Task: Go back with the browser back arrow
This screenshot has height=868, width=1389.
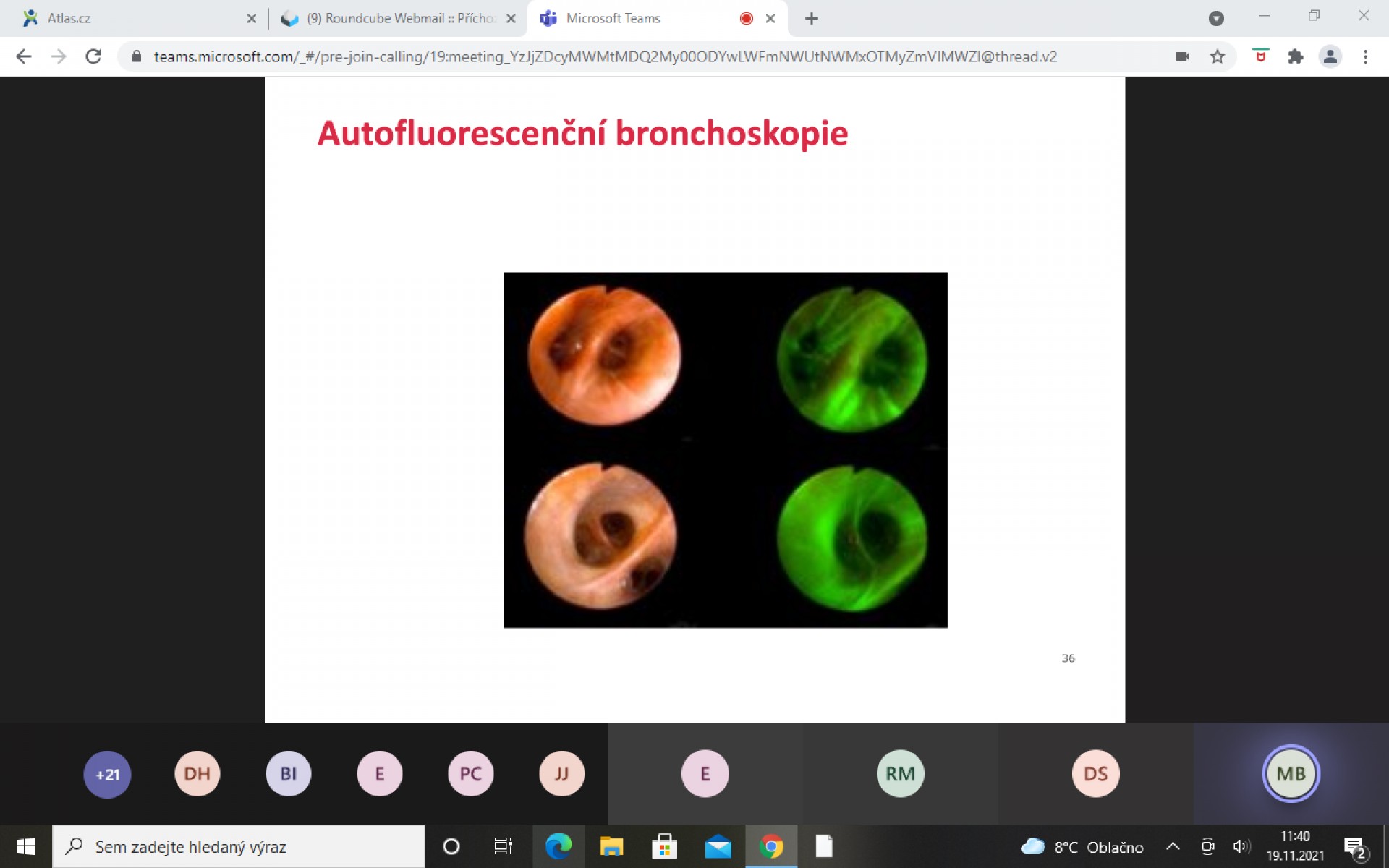Action: pos(24,56)
